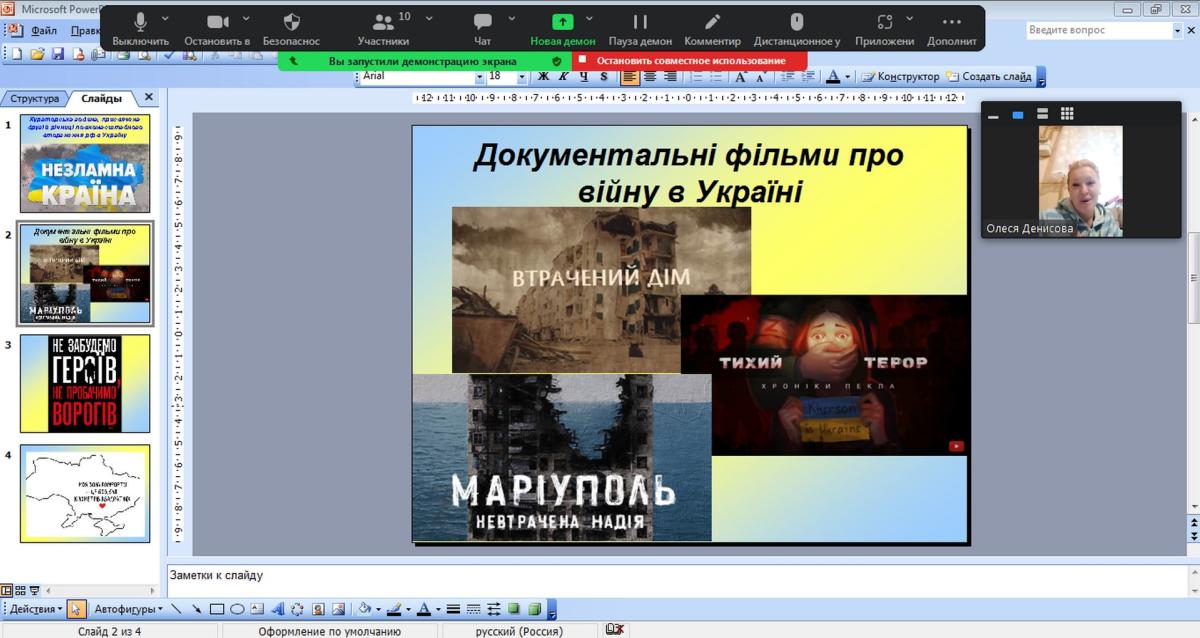The width and height of the screenshot is (1200, 638).
Task: Select slide 3 thumbnail
Action: pos(85,383)
